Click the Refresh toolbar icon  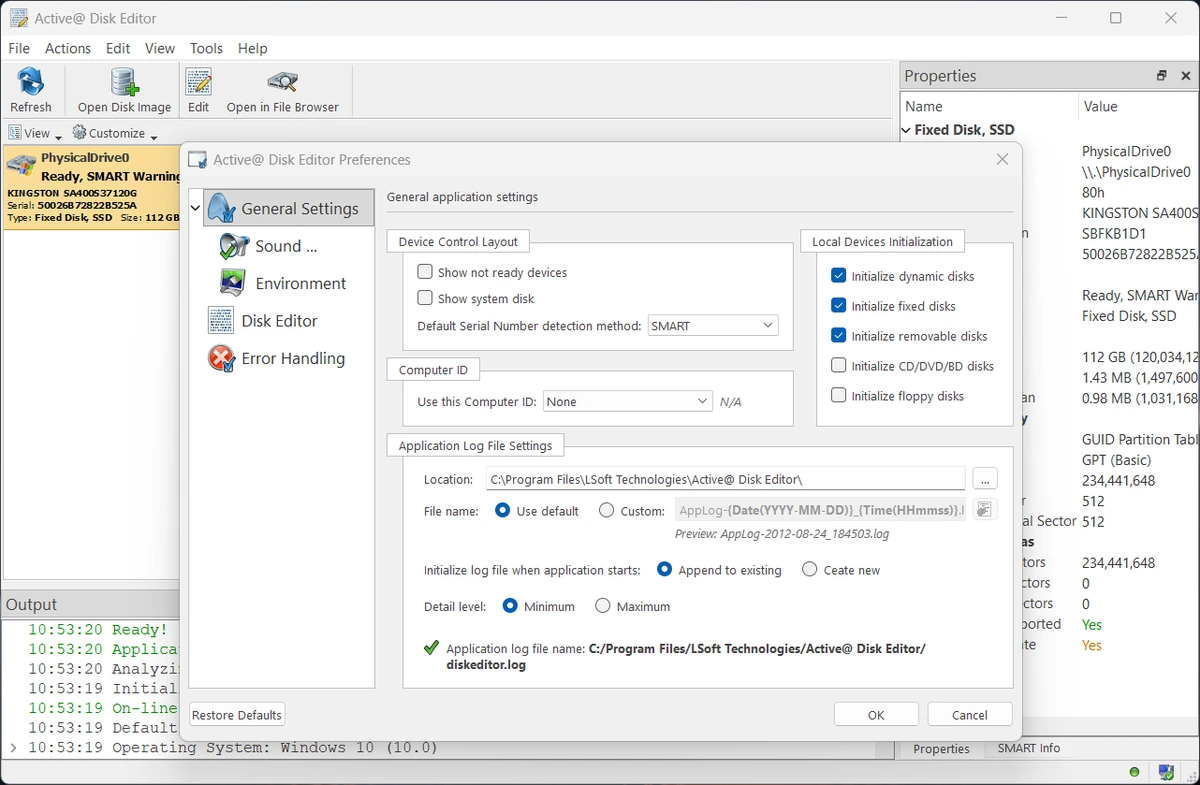[31, 82]
